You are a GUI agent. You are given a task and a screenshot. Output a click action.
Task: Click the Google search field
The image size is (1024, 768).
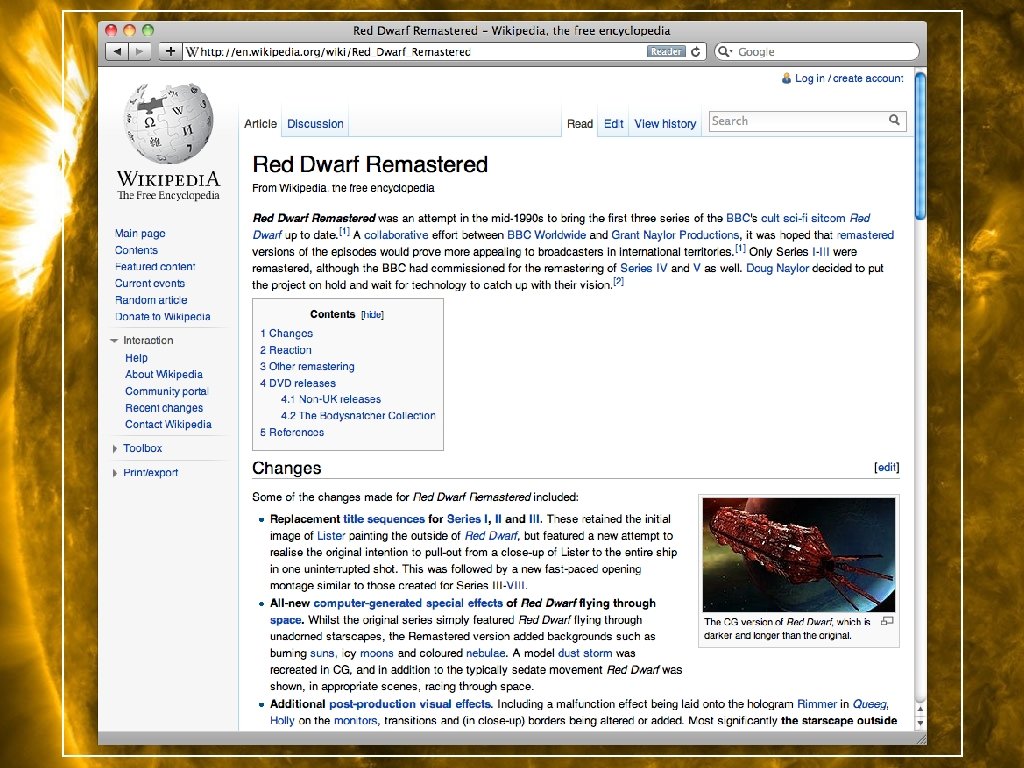[x=817, y=52]
